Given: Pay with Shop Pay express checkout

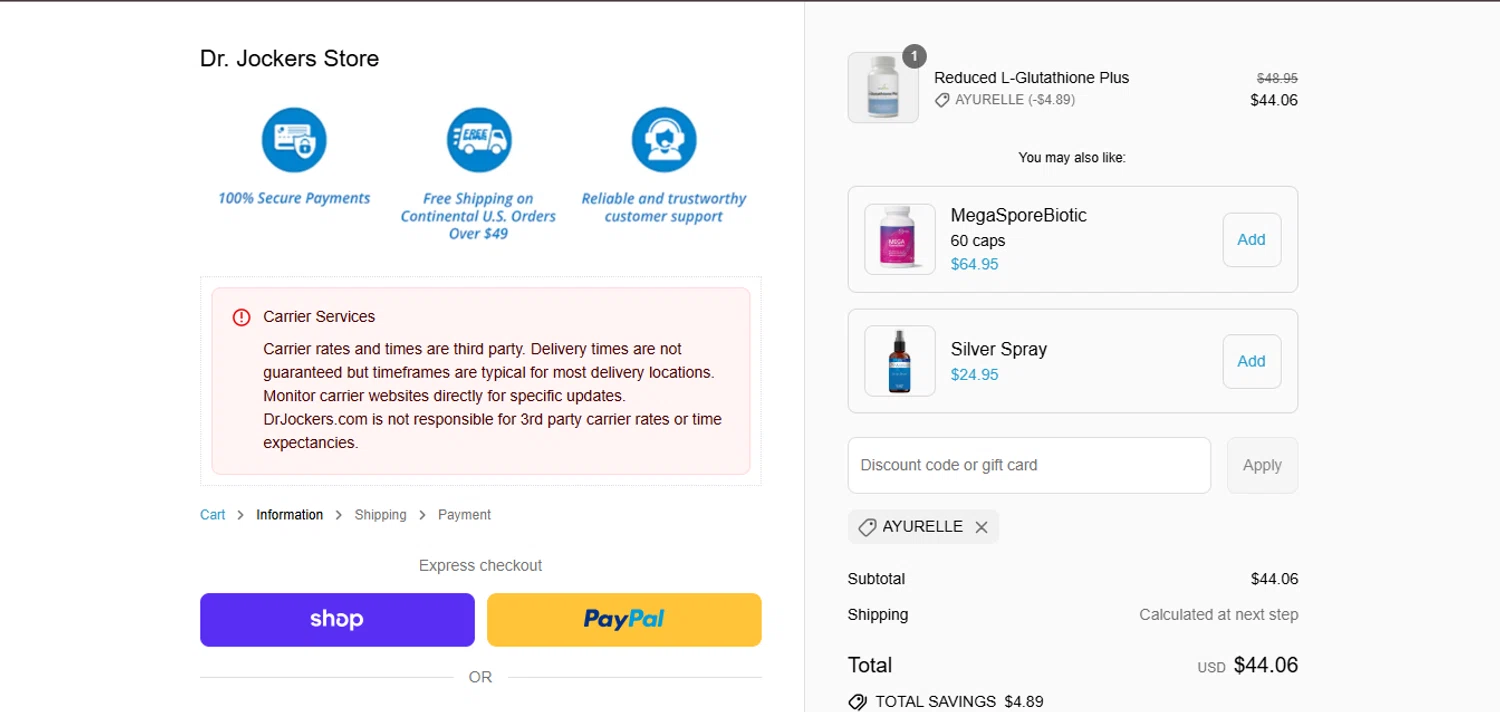Looking at the screenshot, I should 337,620.
